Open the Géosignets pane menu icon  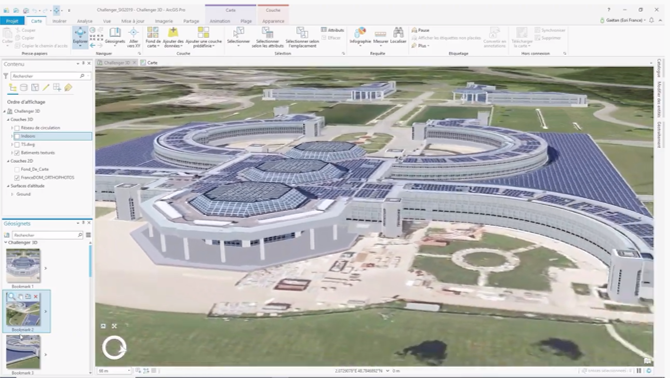point(88,235)
